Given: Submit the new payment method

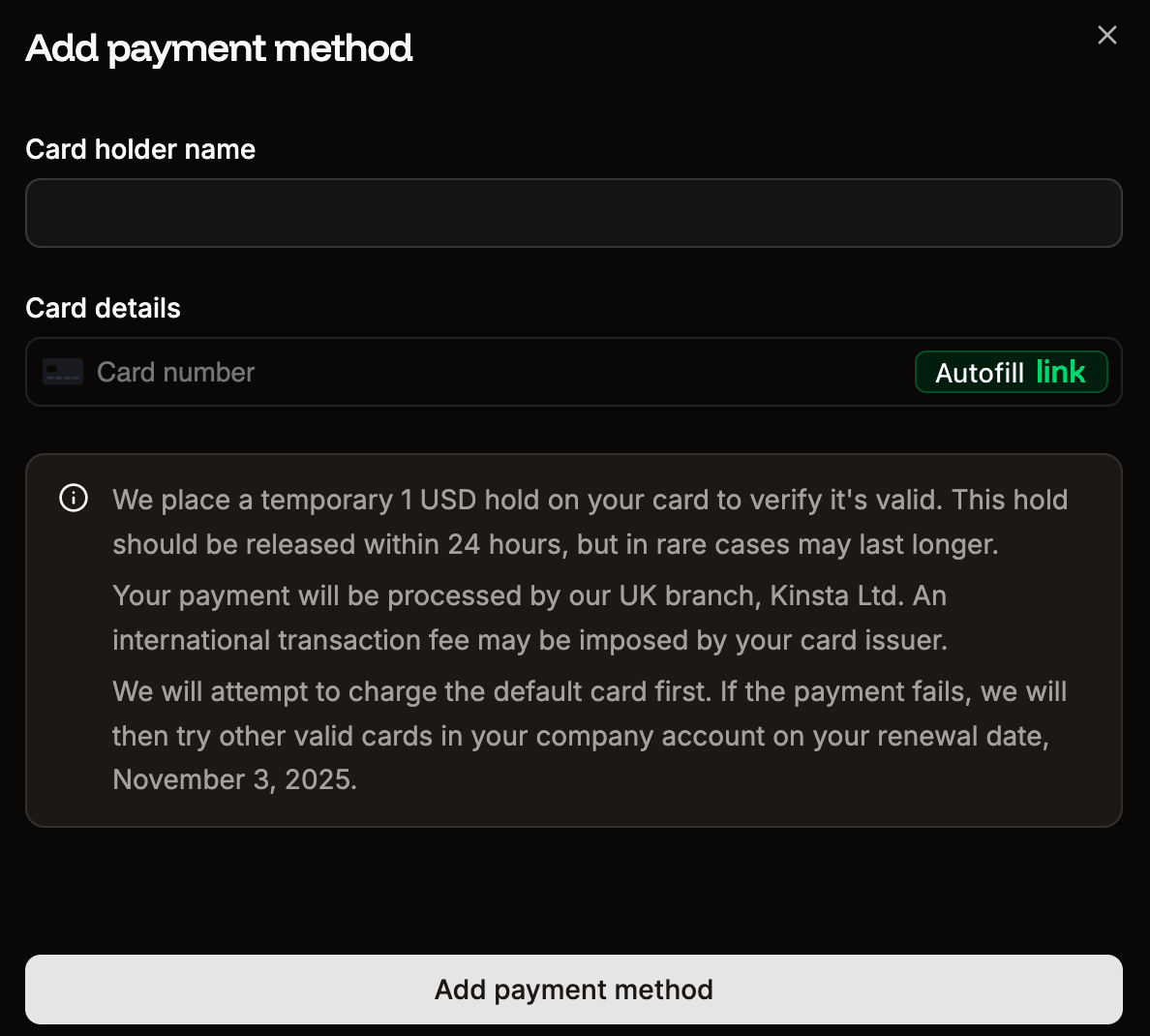Looking at the screenshot, I should (574, 989).
